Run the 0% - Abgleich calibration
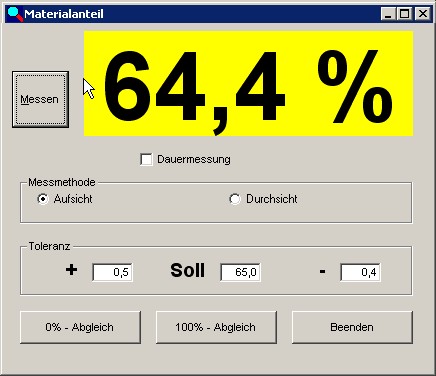Screen dimensions: 436x376 tap(80, 327)
